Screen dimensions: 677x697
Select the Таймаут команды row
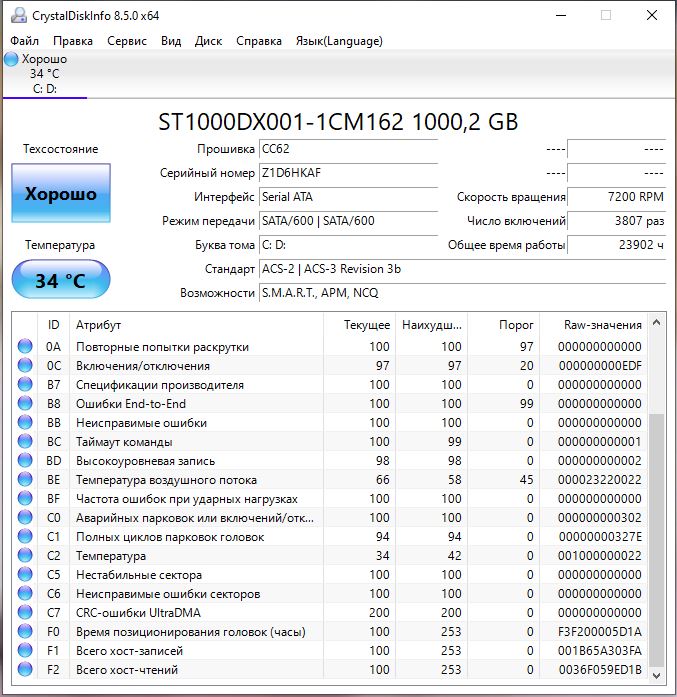[330, 441]
